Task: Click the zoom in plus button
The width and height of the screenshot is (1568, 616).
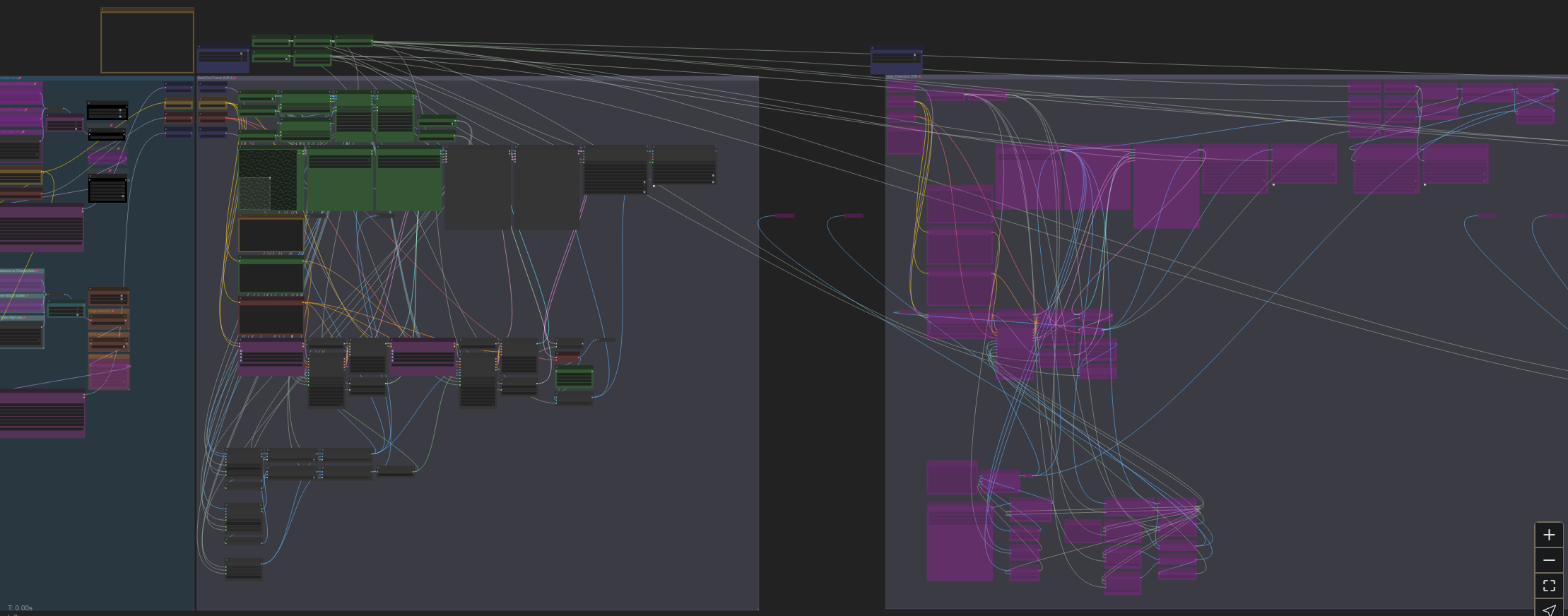Action: tap(1548, 535)
